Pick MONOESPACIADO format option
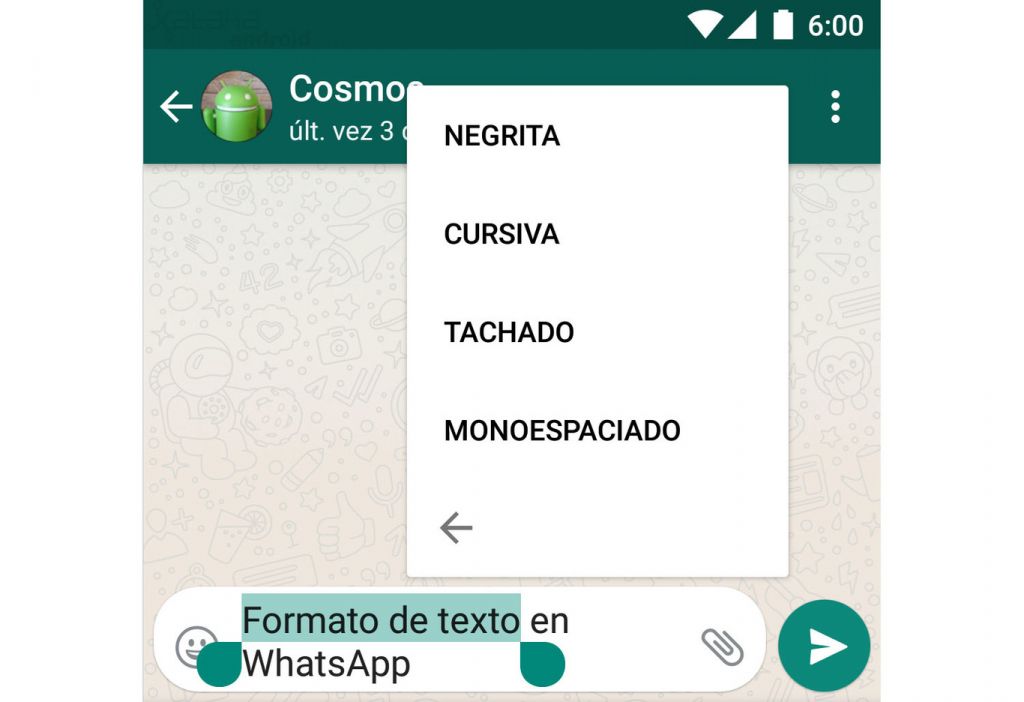The height and width of the screenshot is (702, 1024). coord(562,430)
